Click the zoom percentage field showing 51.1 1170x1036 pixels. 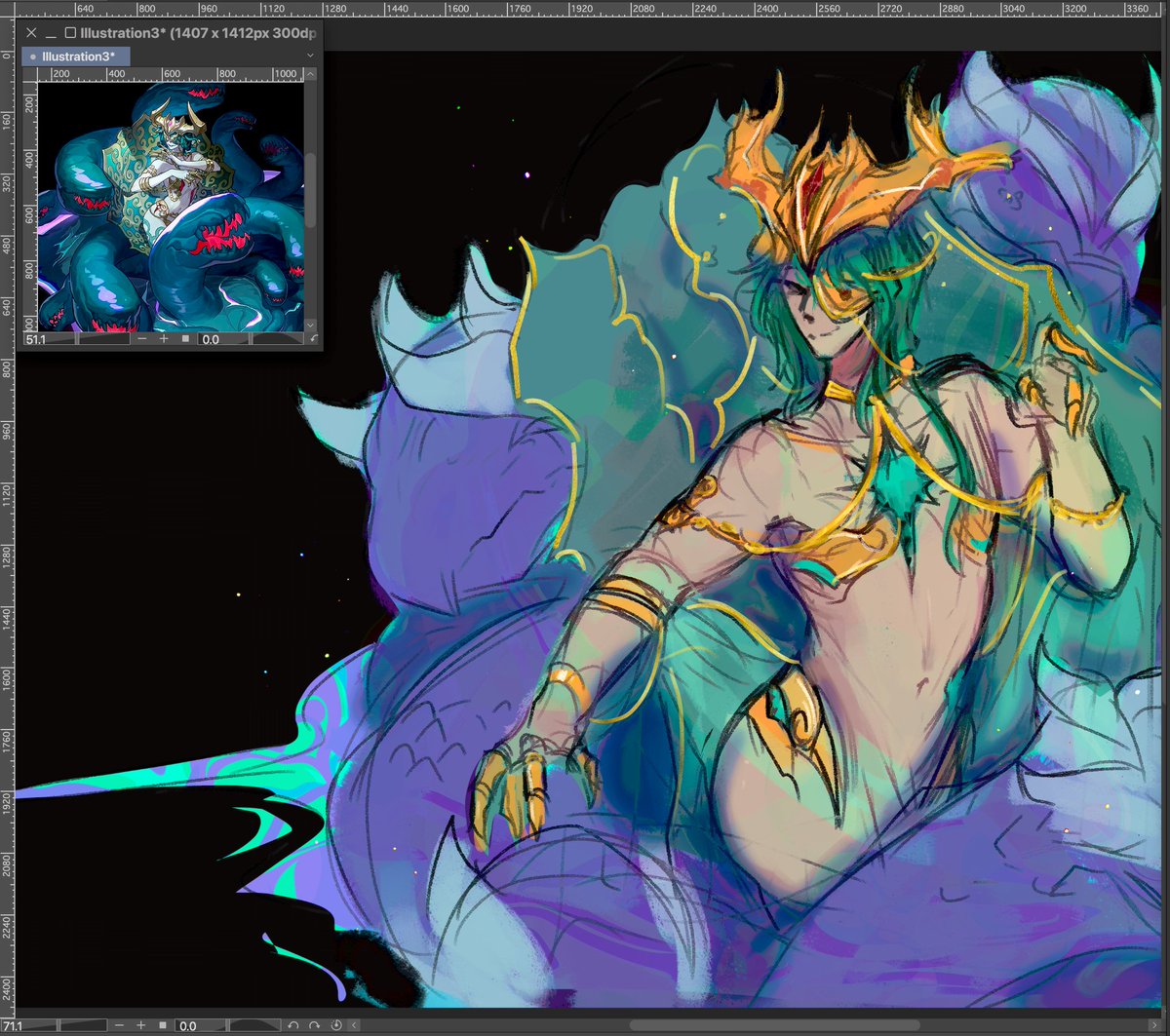pyautogui.click(x=36, y=339)
